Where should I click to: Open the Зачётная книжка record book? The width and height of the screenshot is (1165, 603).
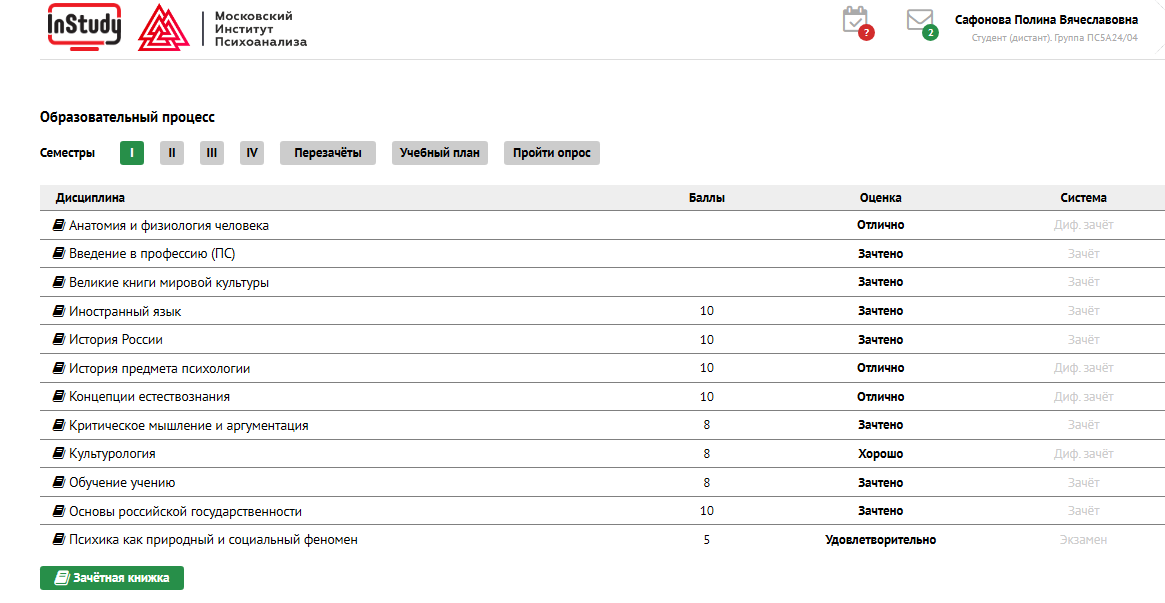(x=112, y=578)
